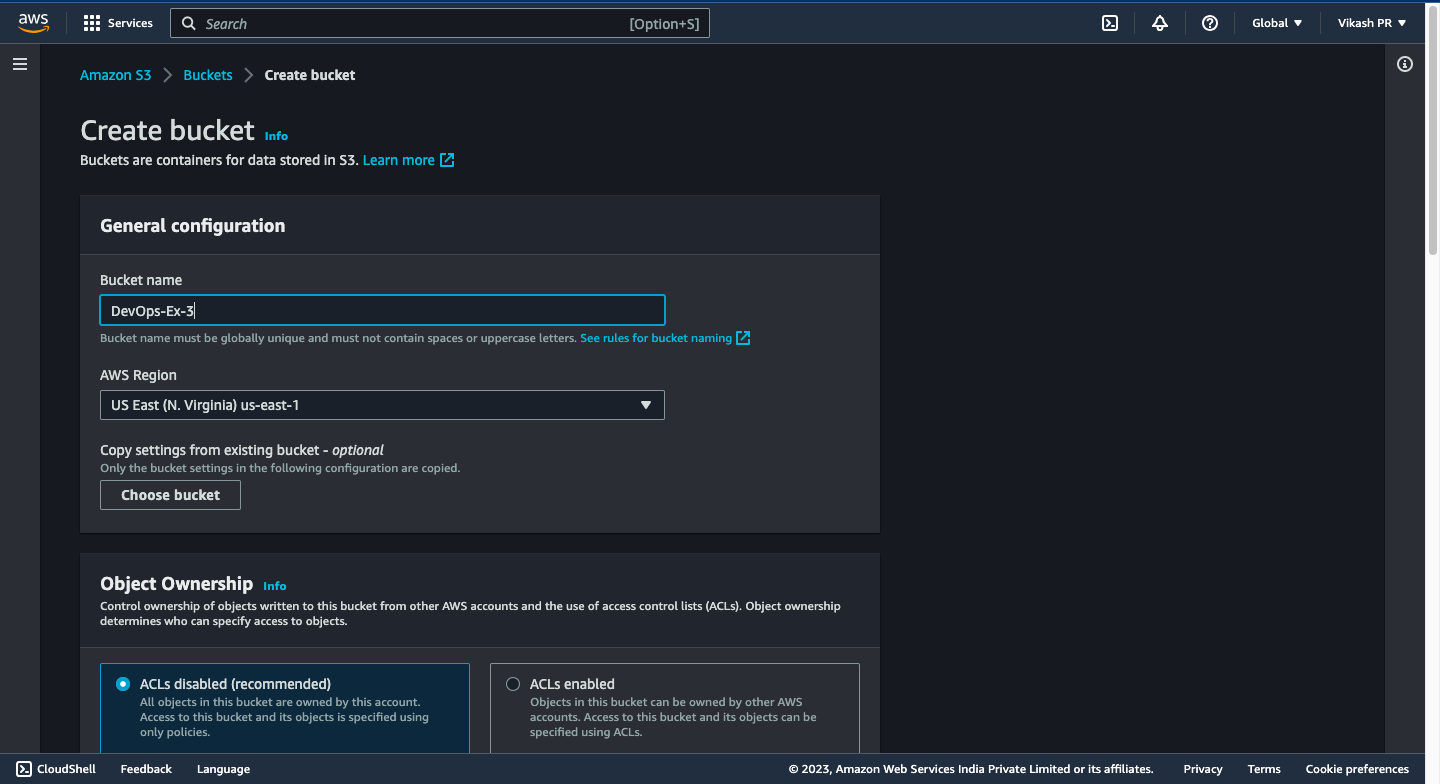
Task: Click the AWS logo home icon
Action: [33, 23]
